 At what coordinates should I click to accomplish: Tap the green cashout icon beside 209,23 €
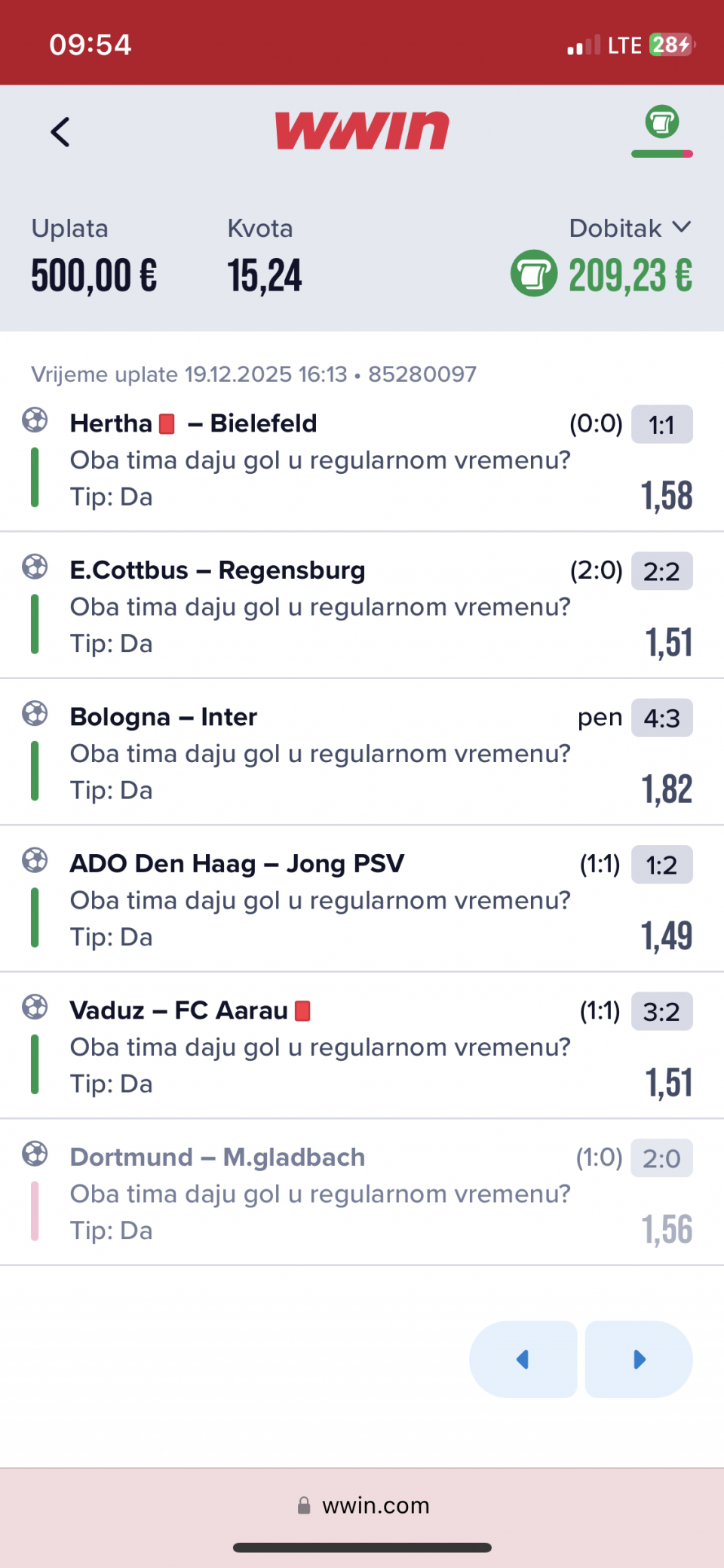(534, 273)
